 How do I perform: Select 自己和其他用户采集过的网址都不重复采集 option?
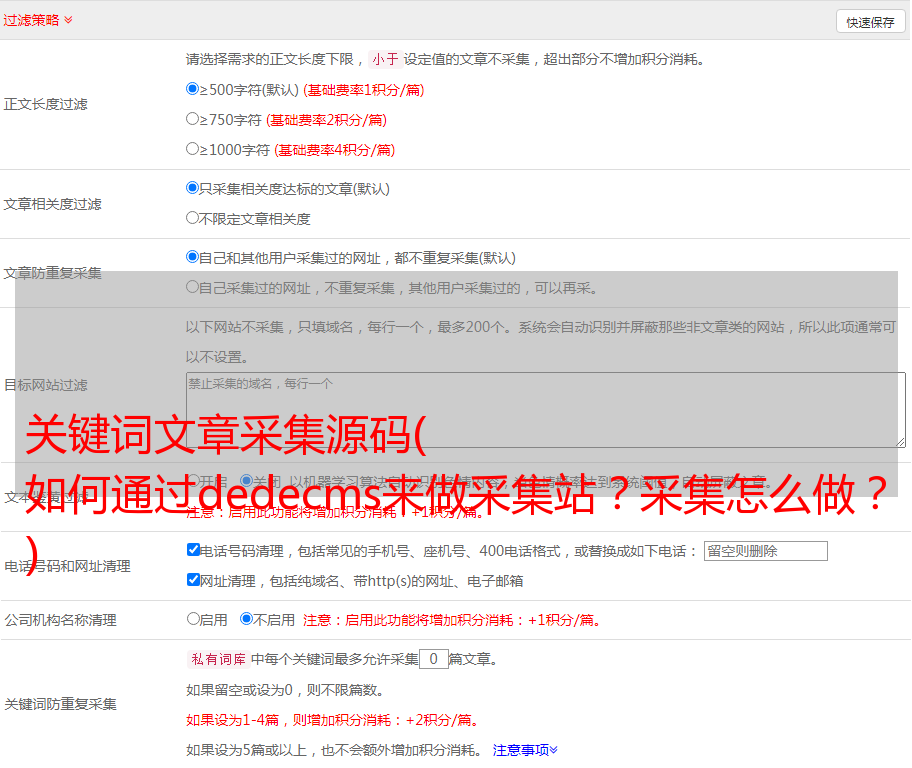click(x=193, y=257)
